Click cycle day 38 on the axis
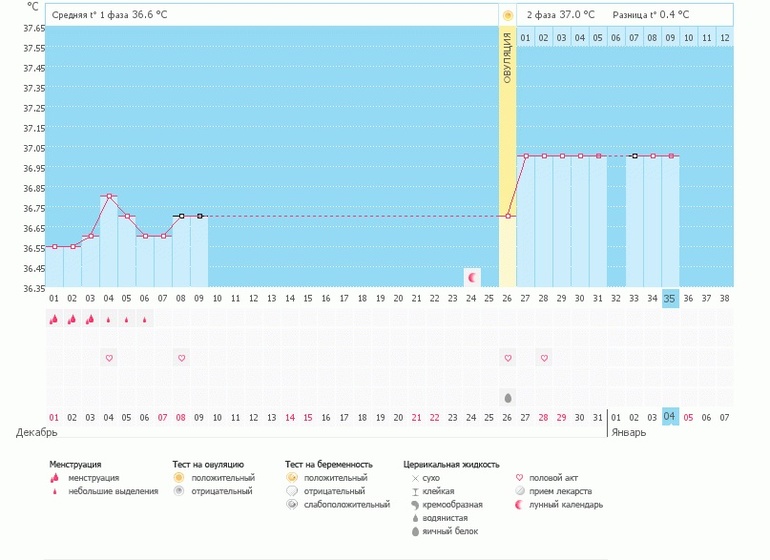 click(x=724, y=298)
